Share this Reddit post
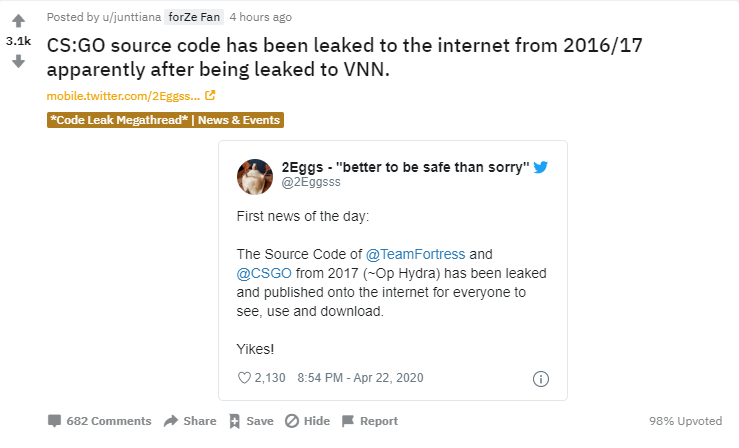 [x=189, y=421]
